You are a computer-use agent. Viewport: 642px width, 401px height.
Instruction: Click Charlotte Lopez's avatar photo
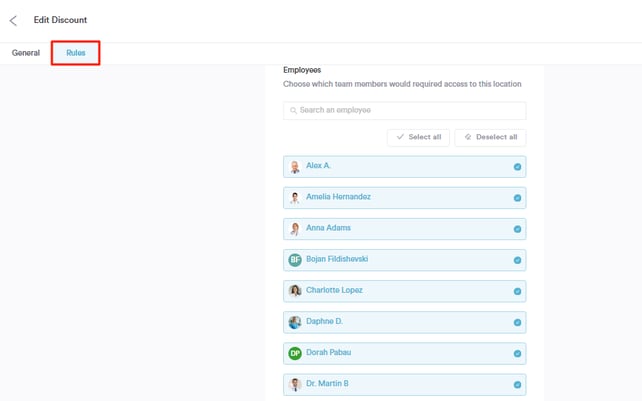(295, 291)
